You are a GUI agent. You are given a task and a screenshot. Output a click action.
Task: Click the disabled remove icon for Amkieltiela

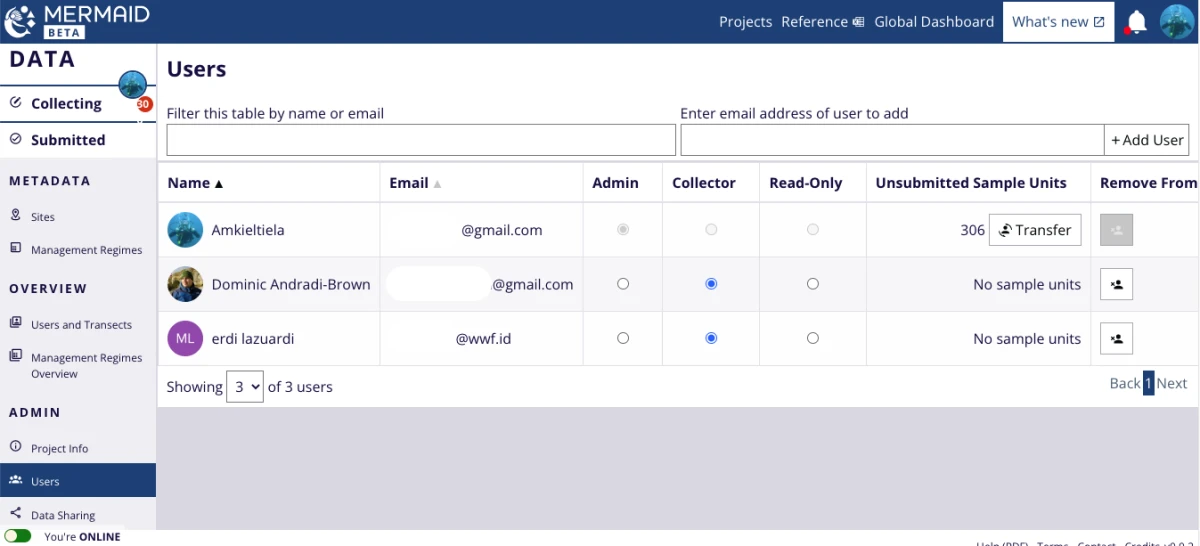[1116, 230]
